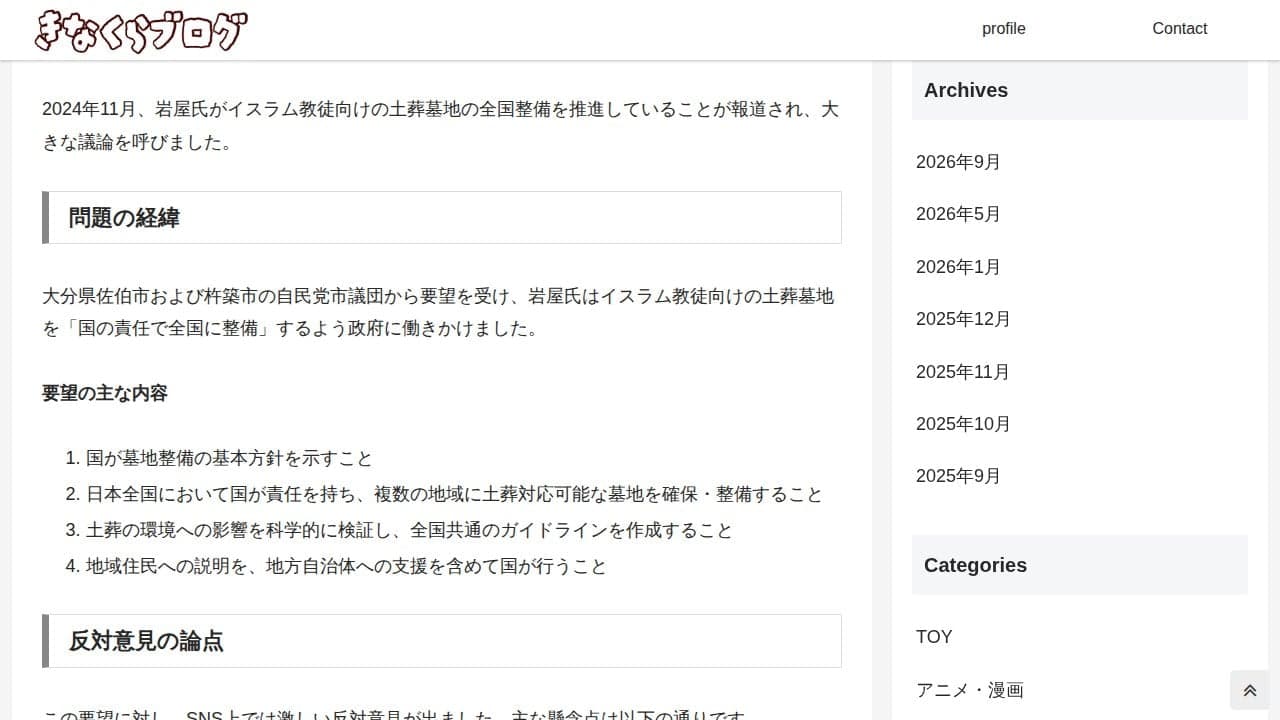1280x720 pixels.
Task: Click the Categories sidebar heading
Action: click(x=1080, y=565)
